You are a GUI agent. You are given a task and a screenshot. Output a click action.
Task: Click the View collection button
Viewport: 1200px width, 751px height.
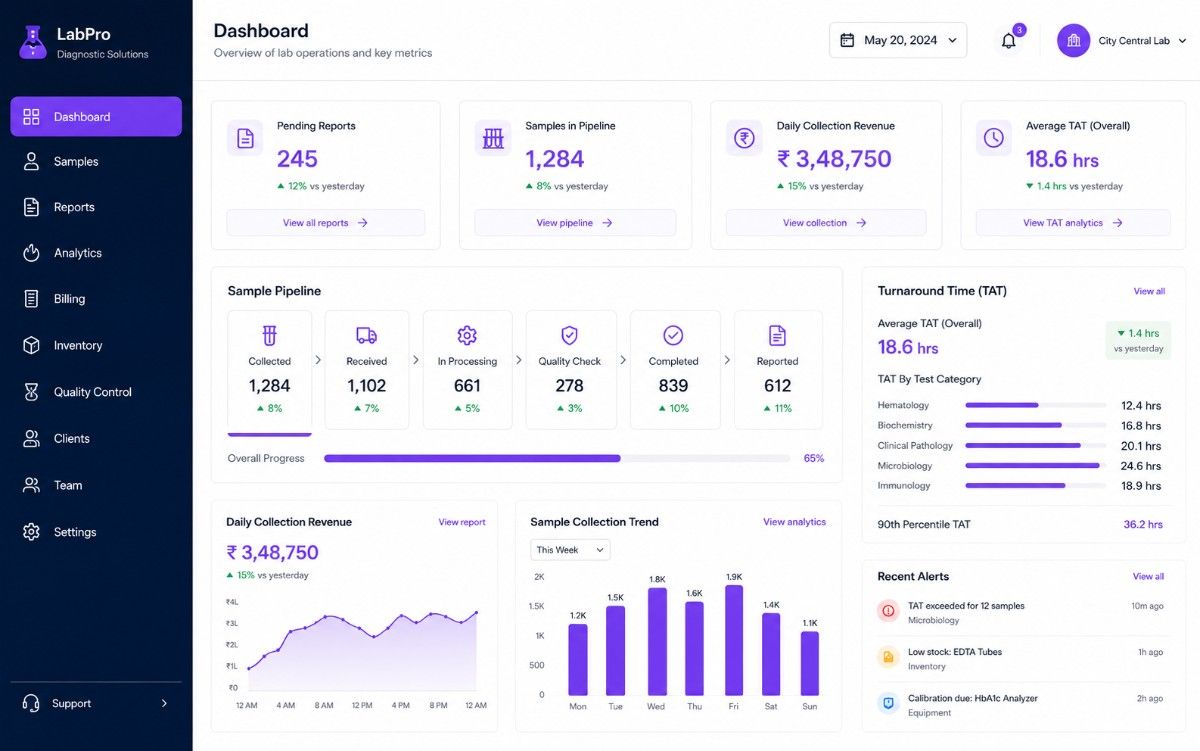tap(826, 223)
